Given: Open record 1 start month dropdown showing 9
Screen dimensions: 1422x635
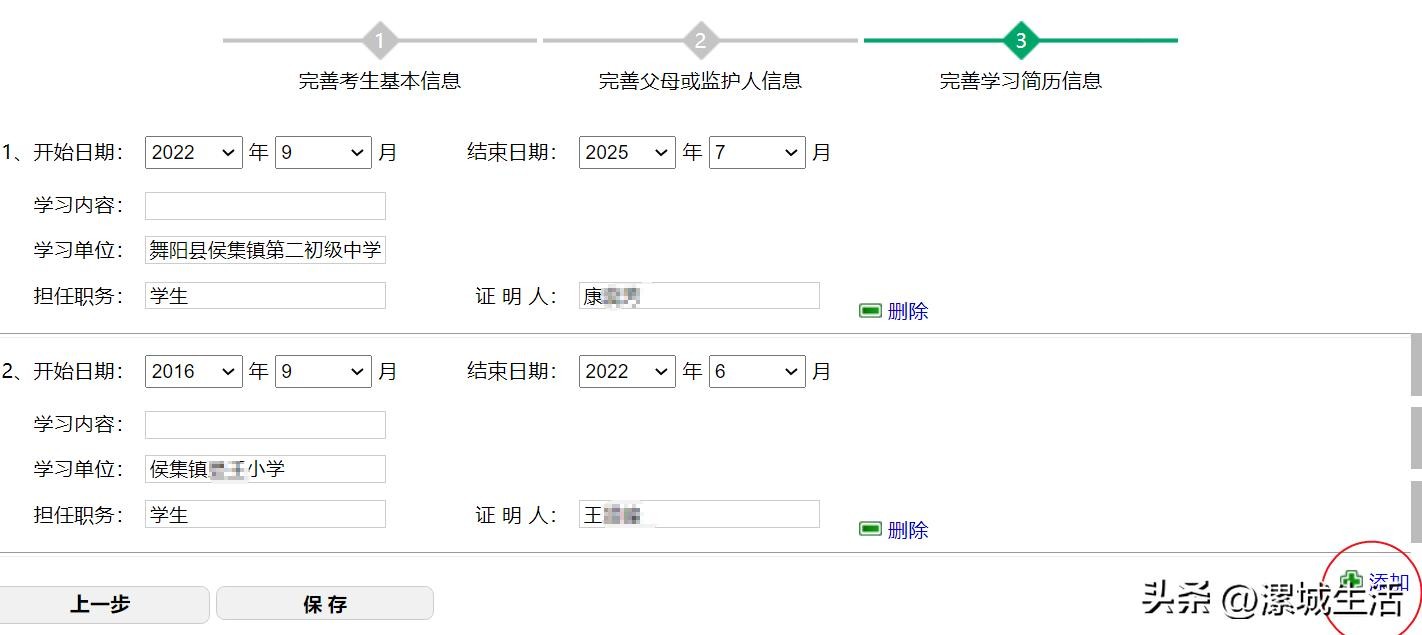Looking at the screenshot, I should tap(323, 152).
